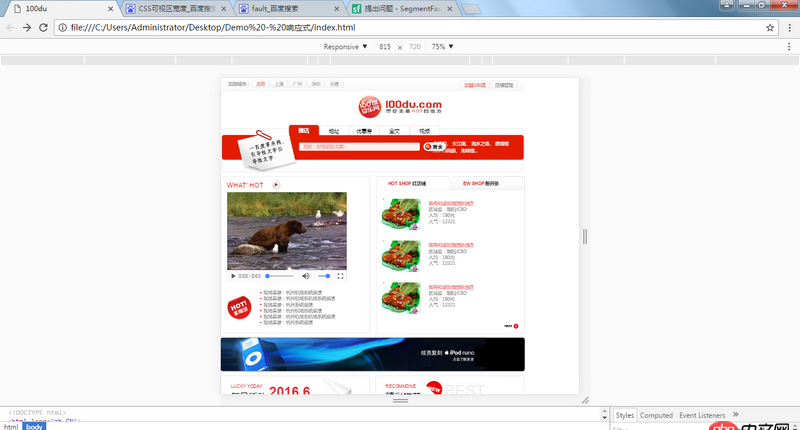This screenshot has height=430, width=800.
Task: Click the bear video frame
Action: [287, 231]
